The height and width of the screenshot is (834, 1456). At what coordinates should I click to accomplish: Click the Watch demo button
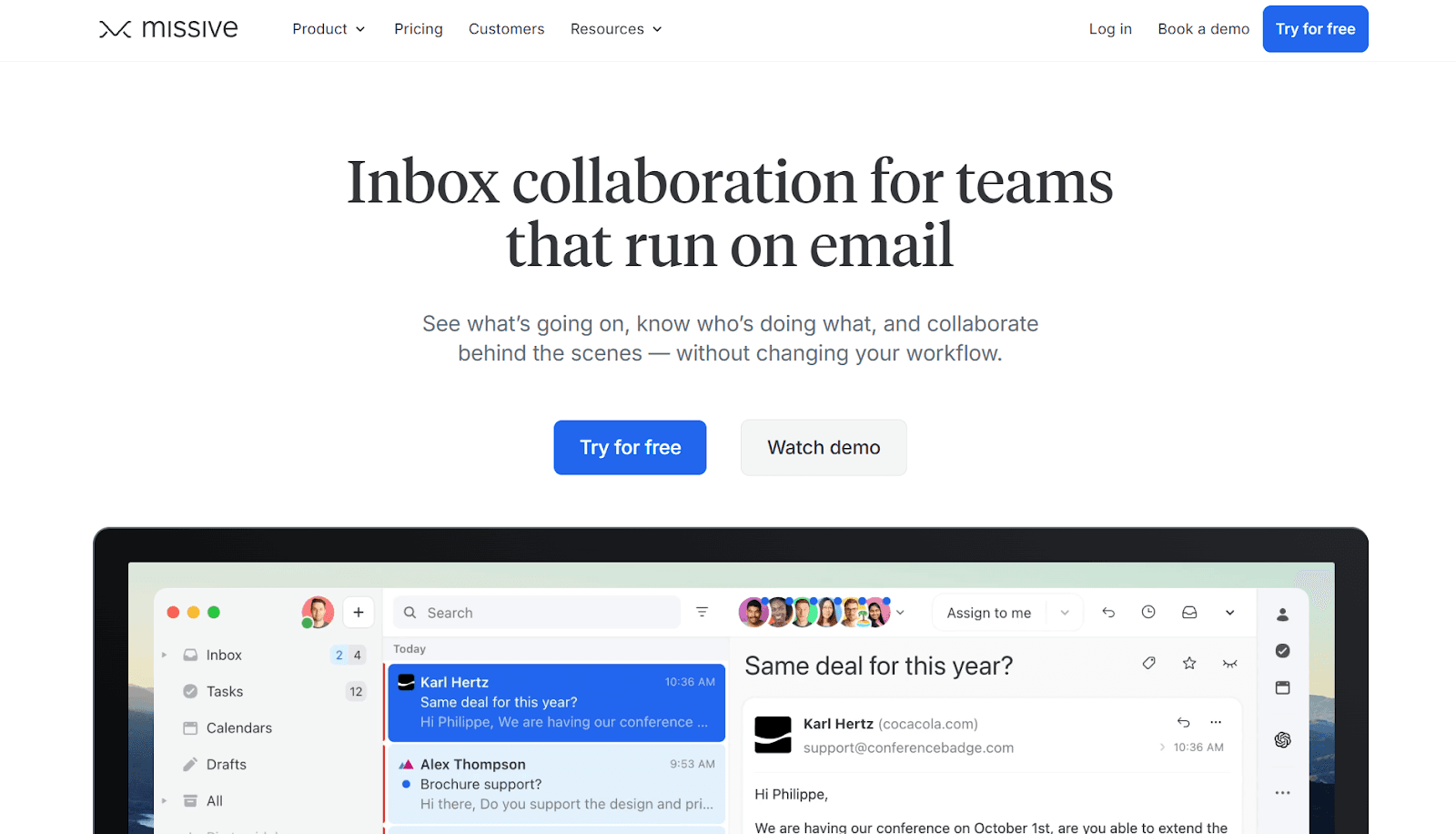tap(824, 447)
